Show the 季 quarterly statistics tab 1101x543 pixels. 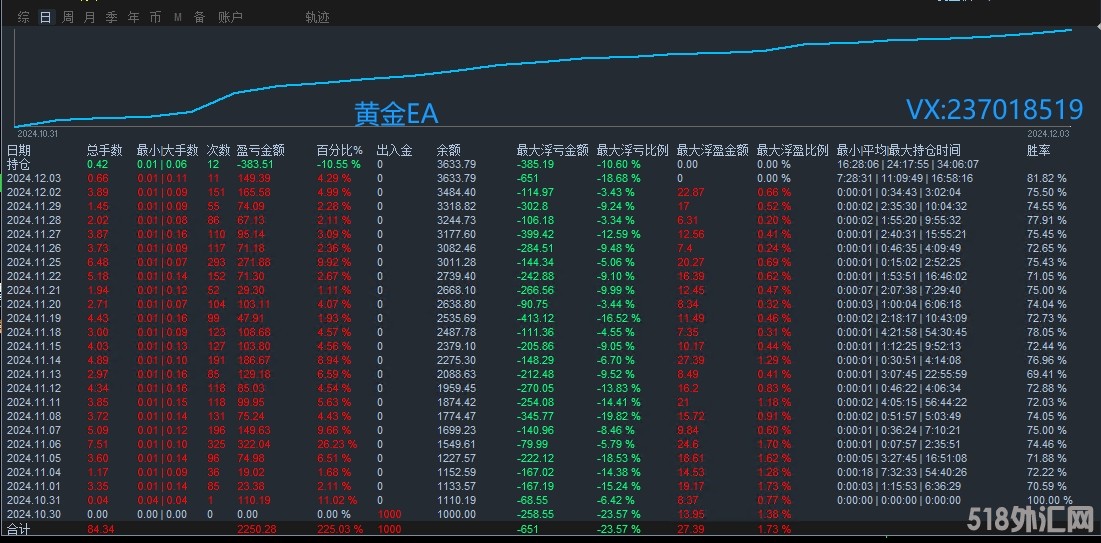pyautogui.click(x=111, y=17)
